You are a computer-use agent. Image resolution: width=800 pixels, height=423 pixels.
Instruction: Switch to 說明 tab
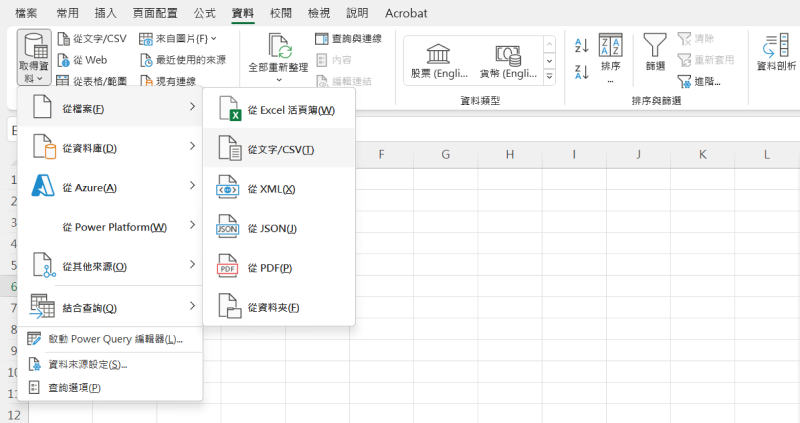tap(357, 13)
